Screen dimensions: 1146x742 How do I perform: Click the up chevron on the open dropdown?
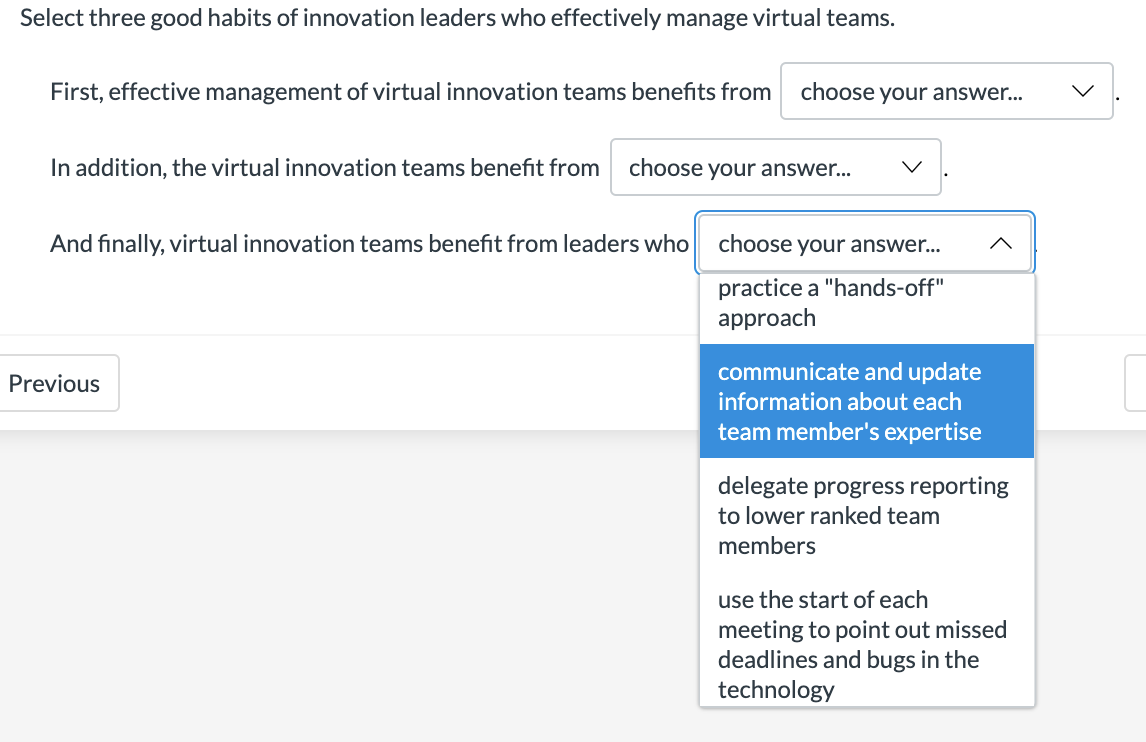1000,243
